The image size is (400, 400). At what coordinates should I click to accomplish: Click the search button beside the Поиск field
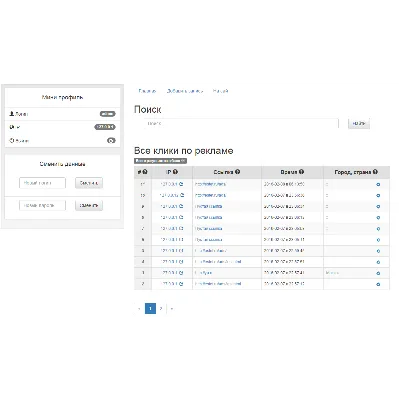pyautogui.click(x=359, y=123)
